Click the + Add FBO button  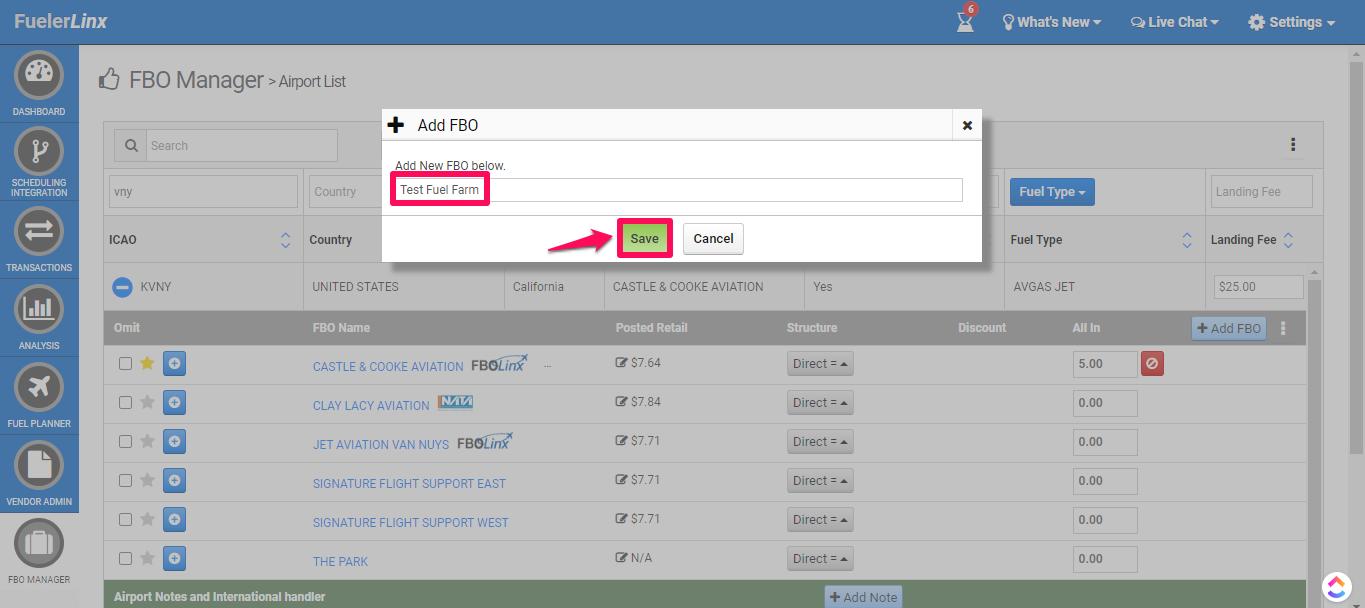1229,328
